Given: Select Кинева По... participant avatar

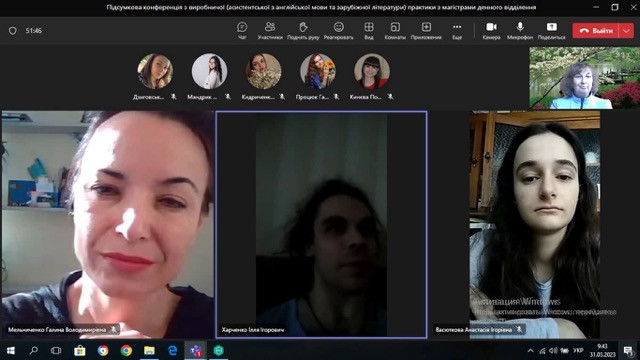Looking at the screenshot, I should (x=372, y=71).
